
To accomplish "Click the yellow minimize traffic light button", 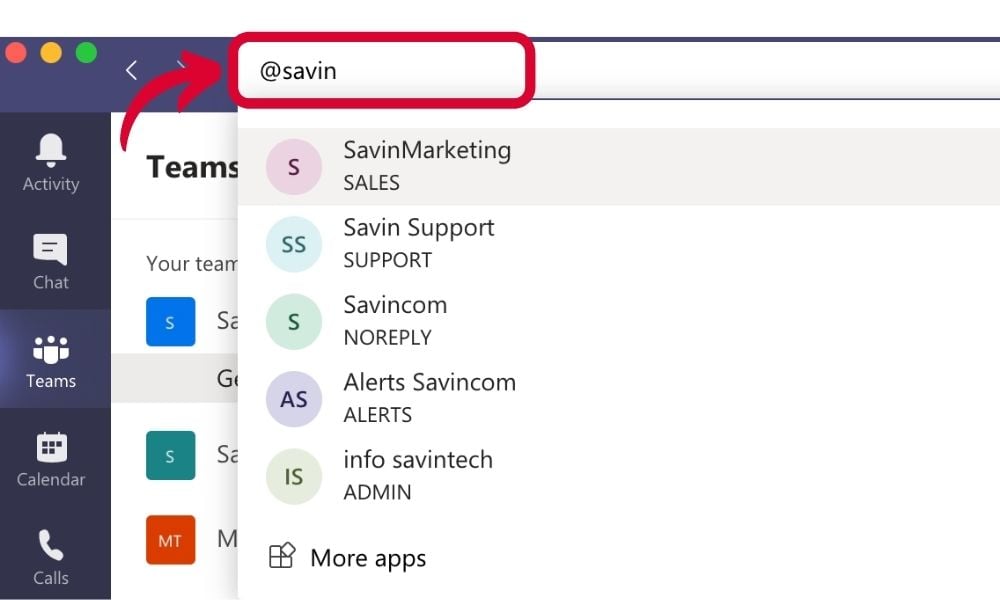I will point(51,52).
